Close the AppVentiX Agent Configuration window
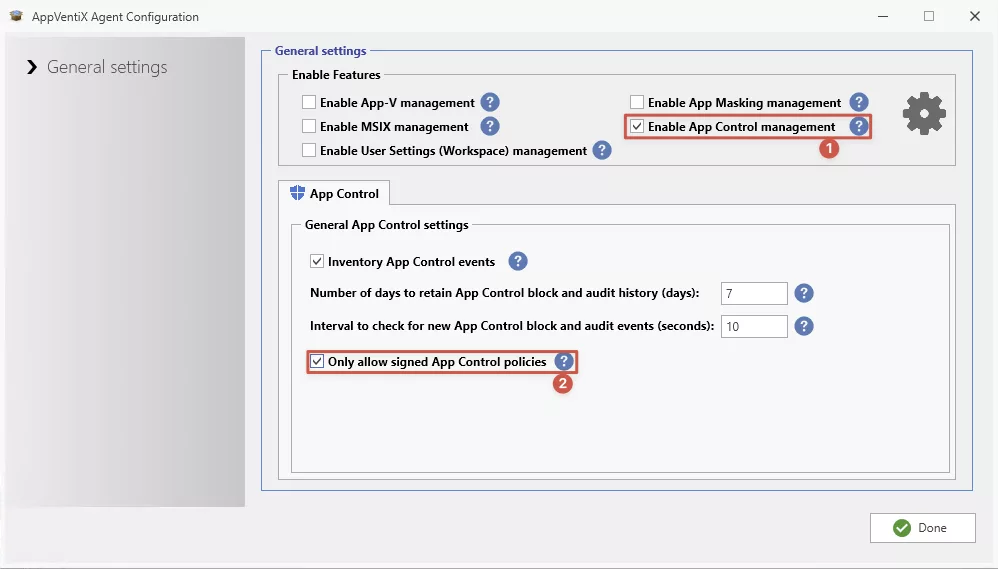The width and height of the screenshot is (998, 569). click(974, 16)
